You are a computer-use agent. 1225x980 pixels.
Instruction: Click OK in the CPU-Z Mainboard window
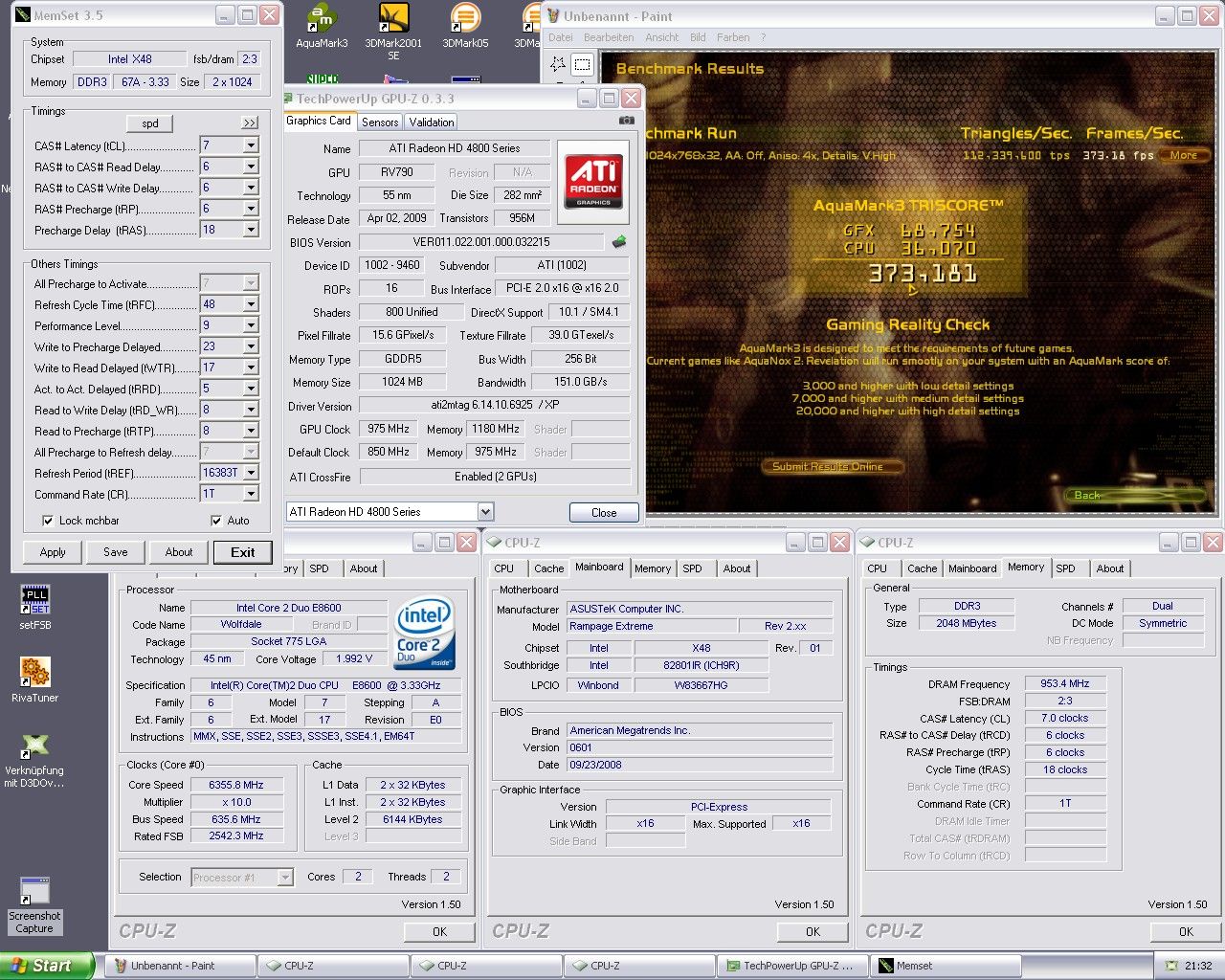813,931
